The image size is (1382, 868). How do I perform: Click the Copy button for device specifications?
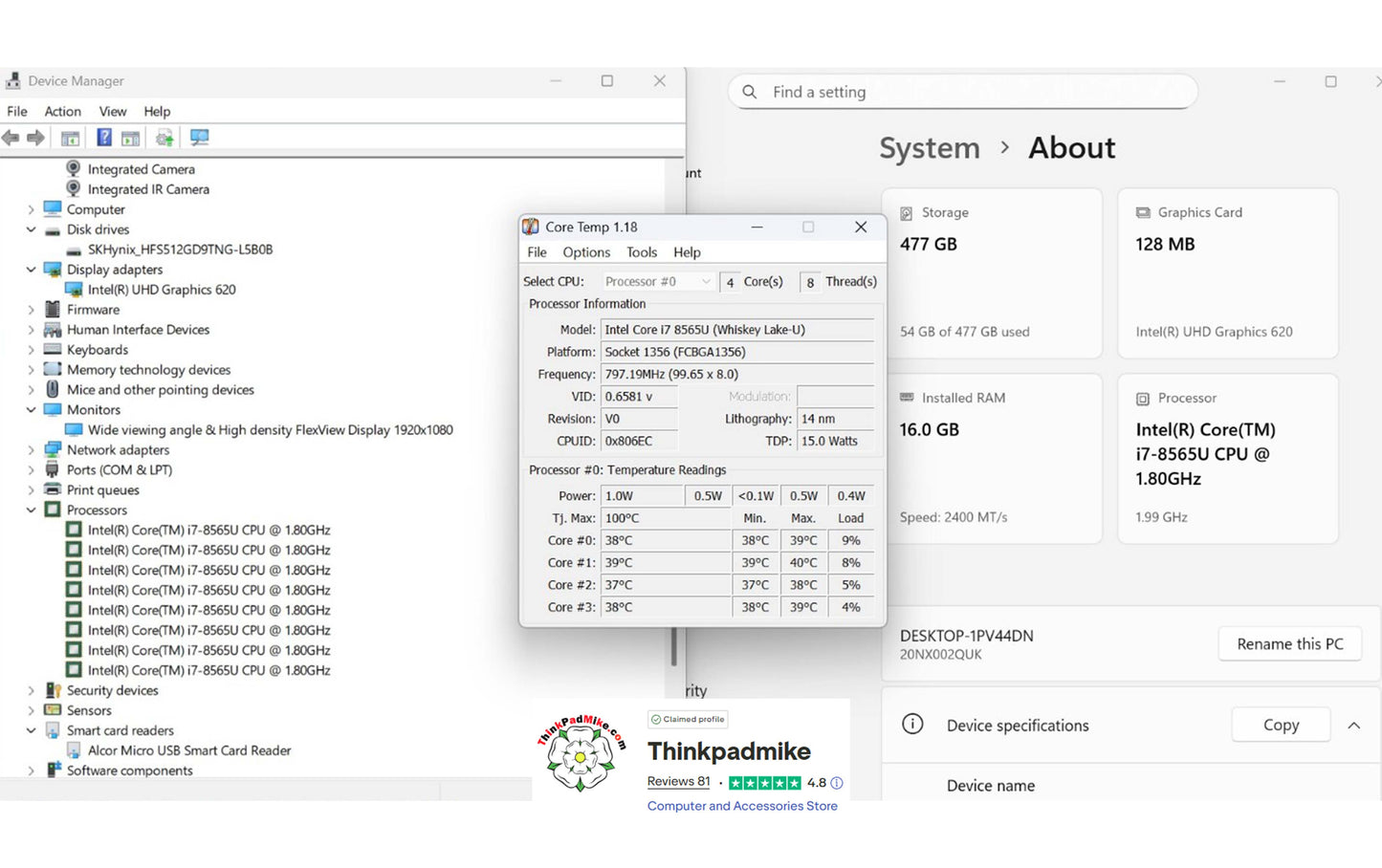[x=1281, y=726]
